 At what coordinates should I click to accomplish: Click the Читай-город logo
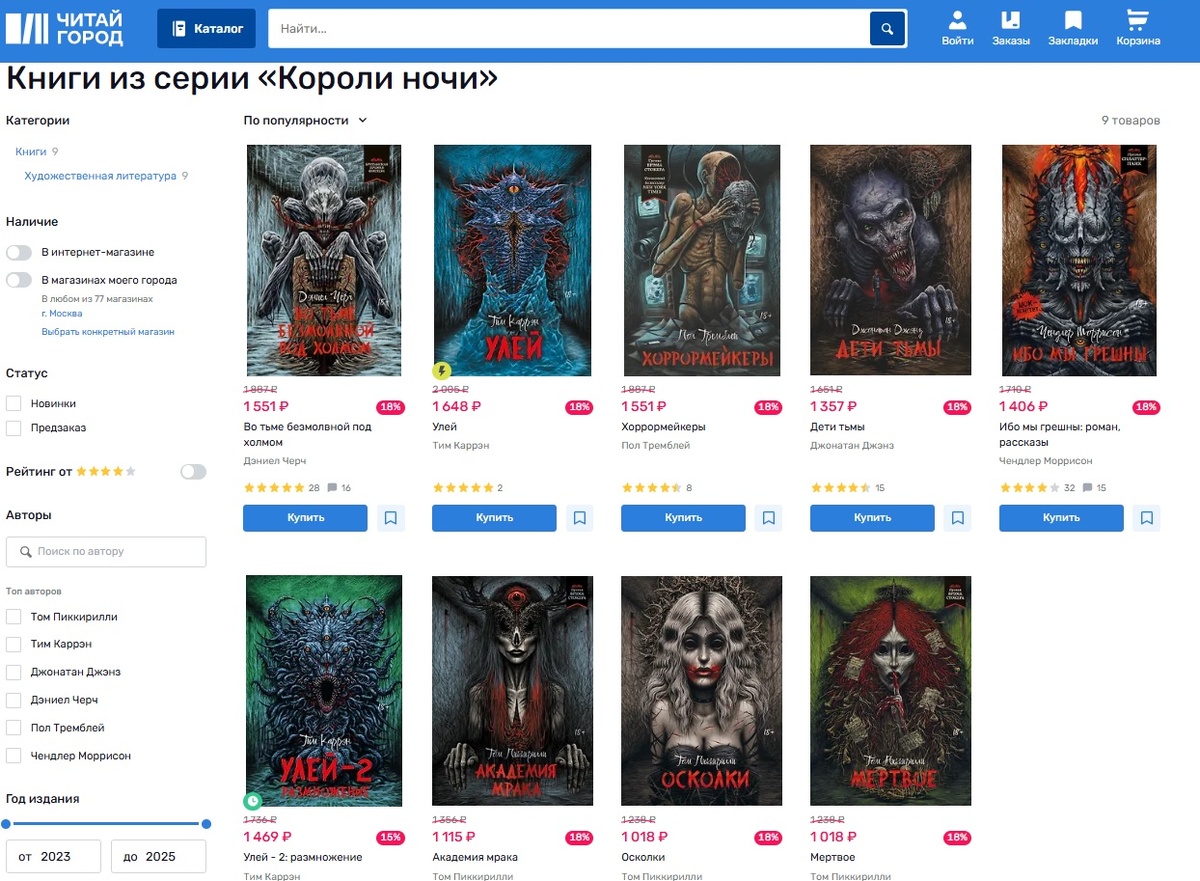coord(65,29)
